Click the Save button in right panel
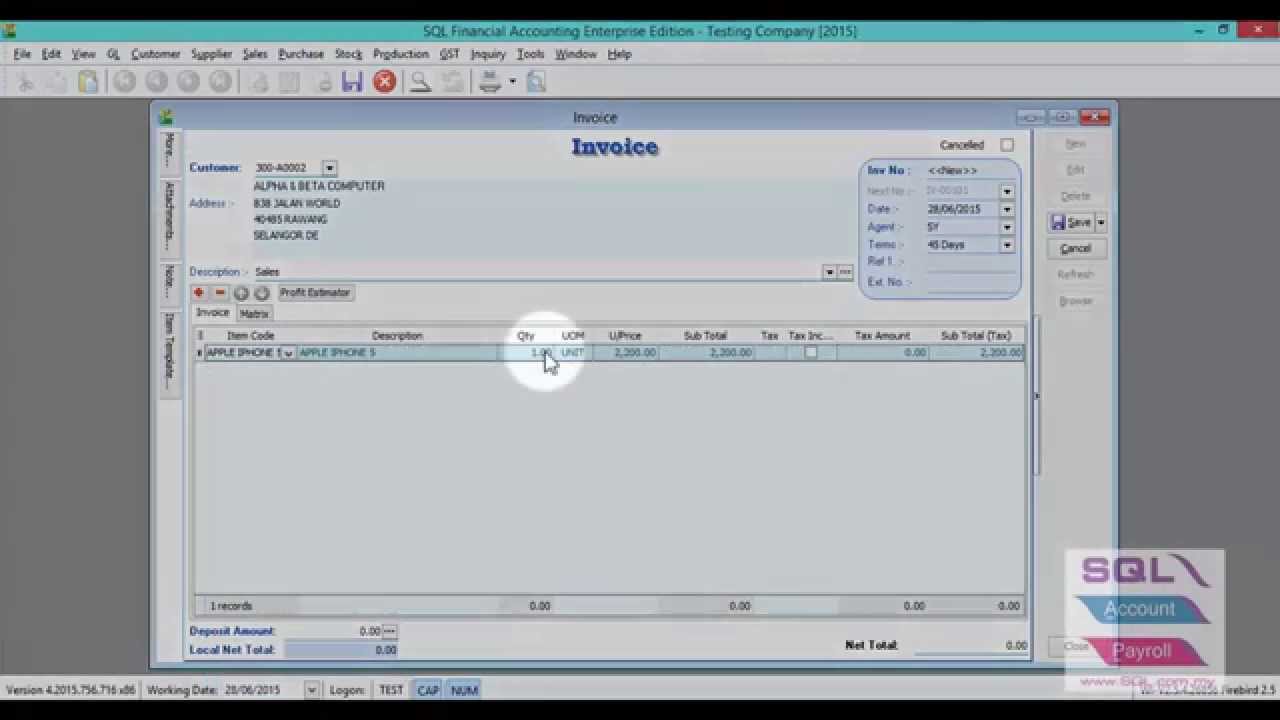Image resolution: width=1280 pixels, height=720 pixels. coord(1072,222)
